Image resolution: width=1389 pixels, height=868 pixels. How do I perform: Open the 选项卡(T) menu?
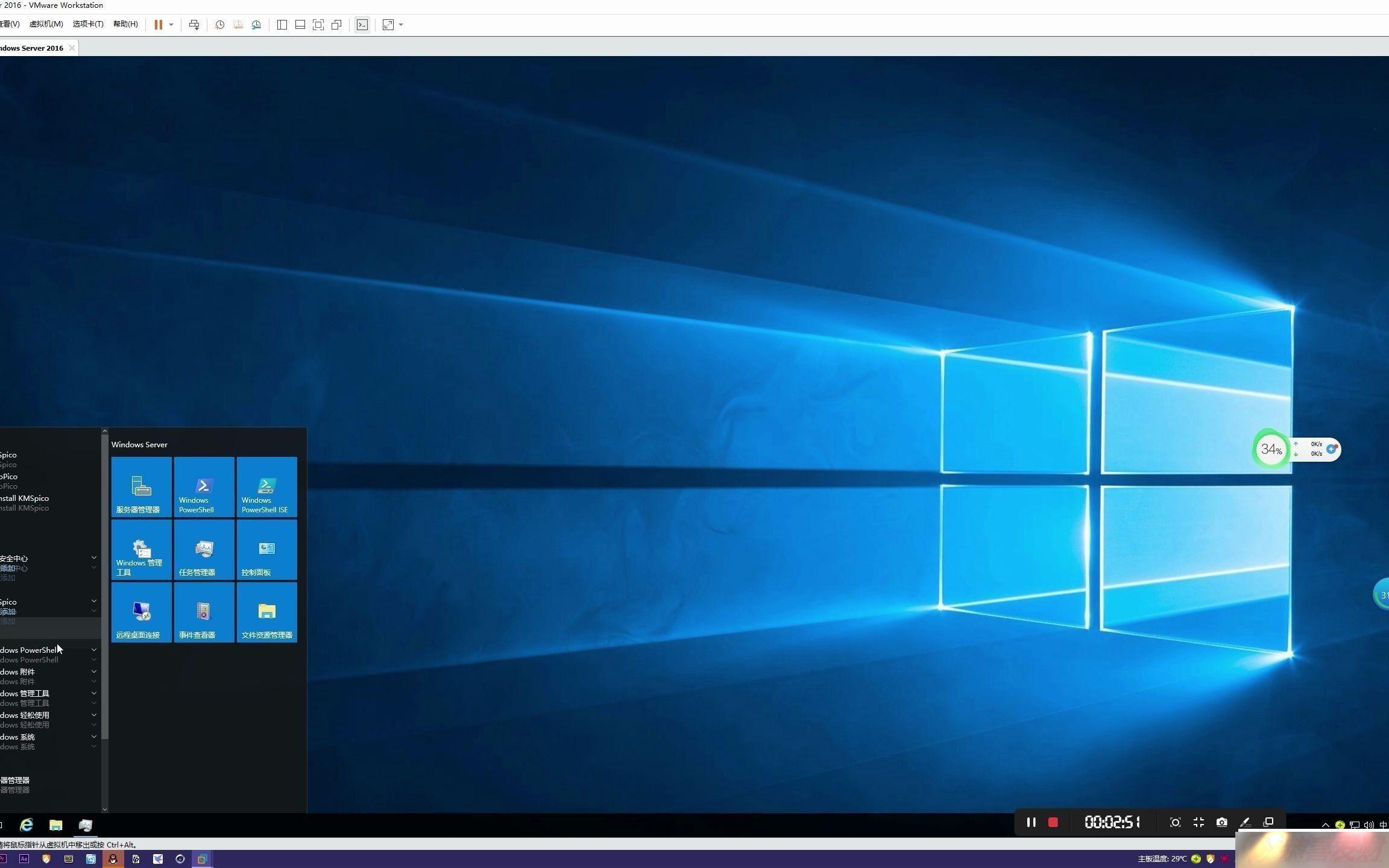88,24
